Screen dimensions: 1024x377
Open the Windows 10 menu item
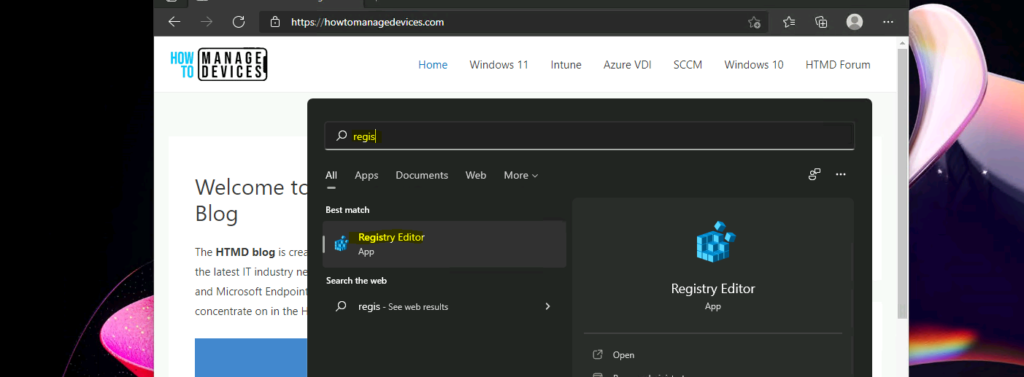click(x=754, y=65)
